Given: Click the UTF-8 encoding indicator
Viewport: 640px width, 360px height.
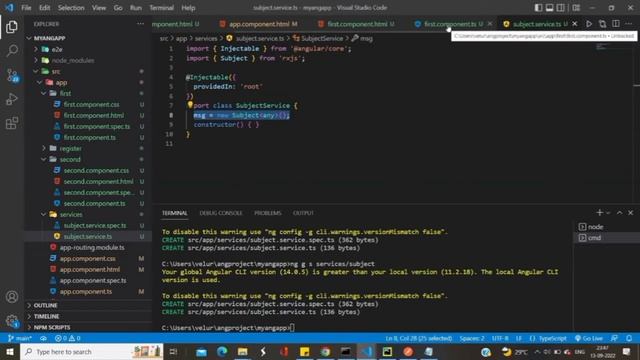Looking at the screenshot, I should click(x=500, y=338).
